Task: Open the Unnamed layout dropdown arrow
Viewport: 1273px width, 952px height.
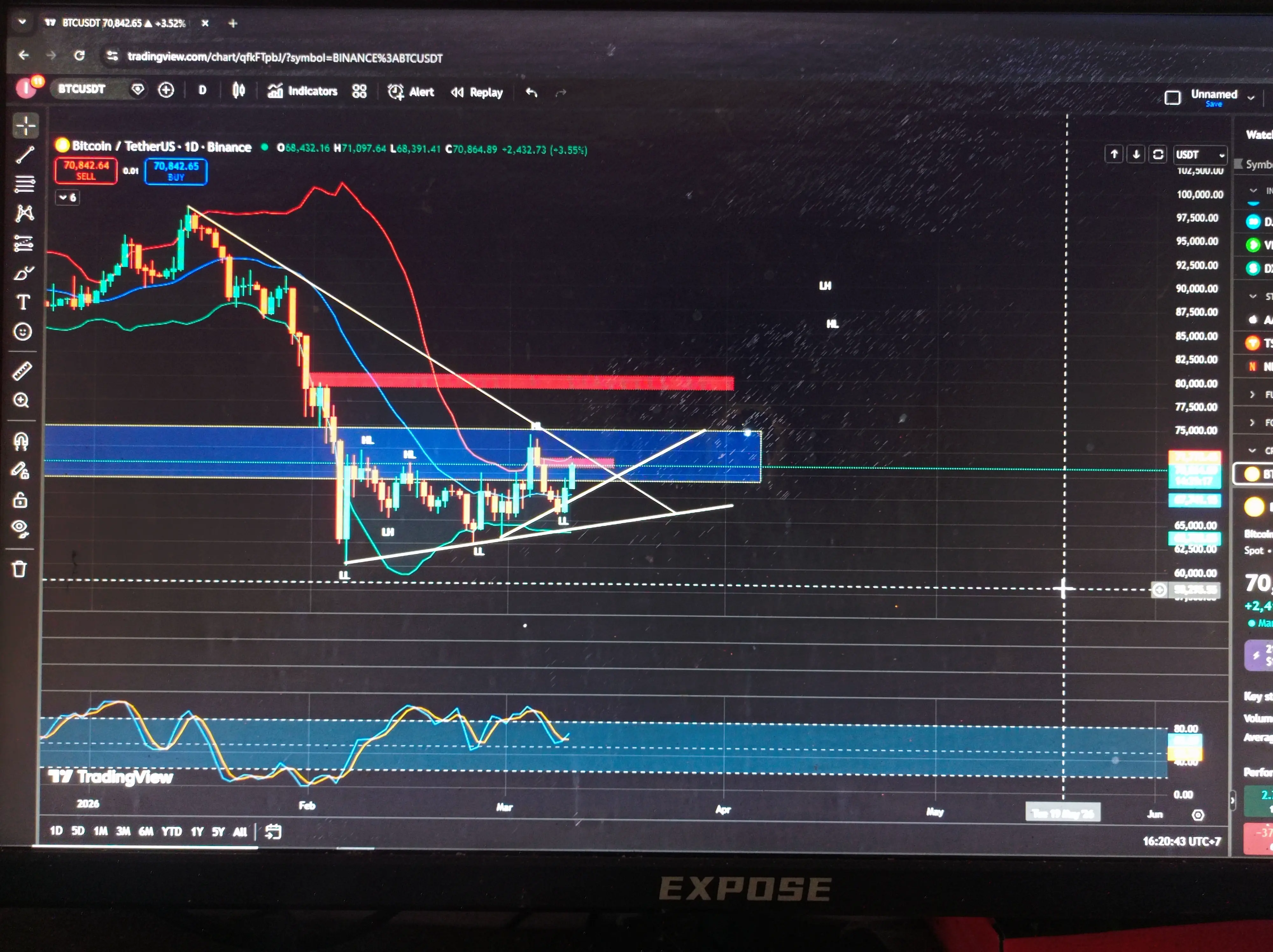Action: tap(1250, 98)
